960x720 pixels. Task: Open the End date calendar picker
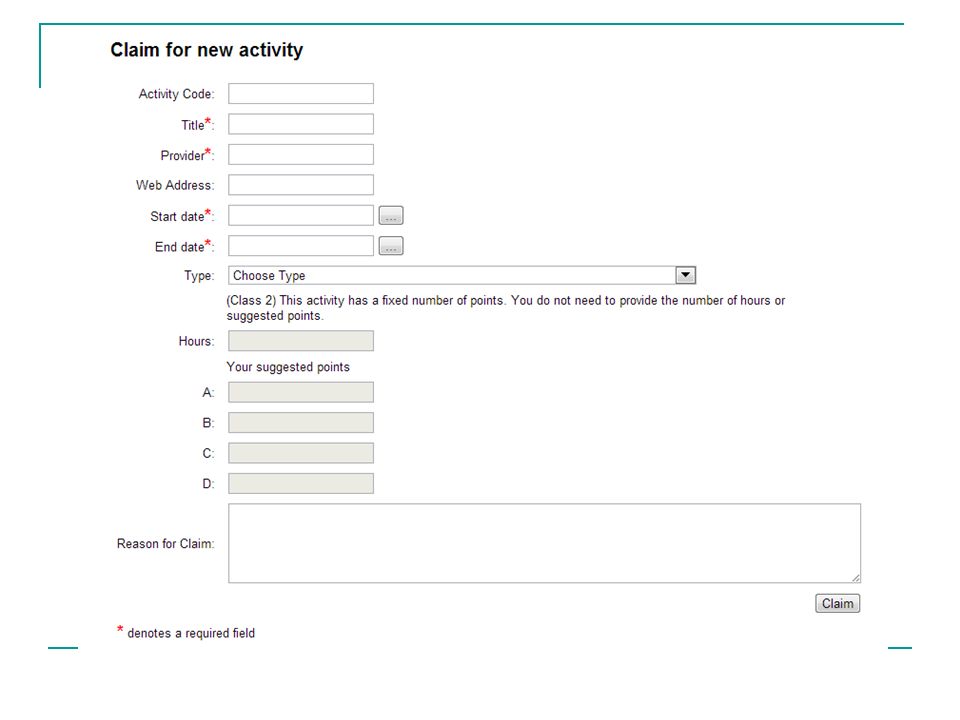coord(391,246)
